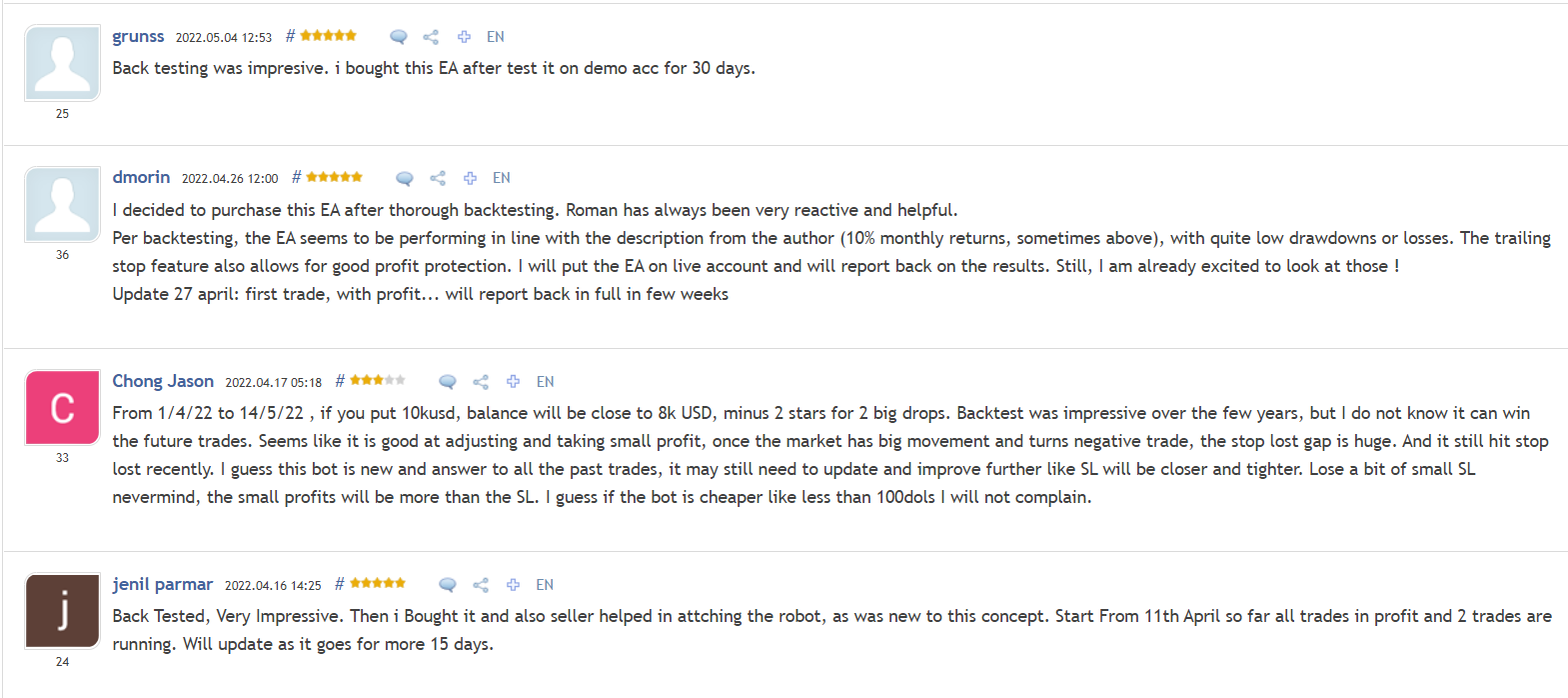Image resolution: width=1568 pixels, height=698 pixels.
Task: Toggle EN translation on grunss's review
Action: pos(496,36)
